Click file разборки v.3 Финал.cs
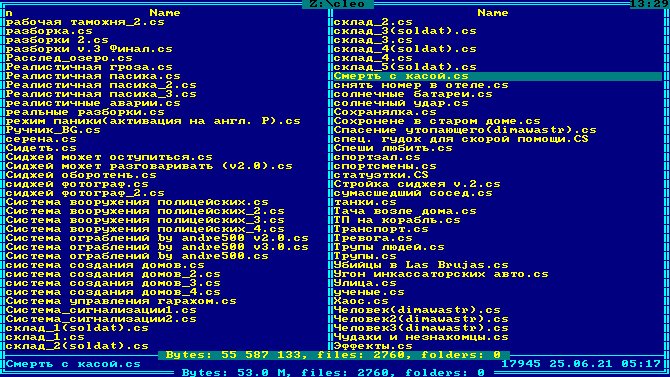The image size is (670, 377). 89,49
